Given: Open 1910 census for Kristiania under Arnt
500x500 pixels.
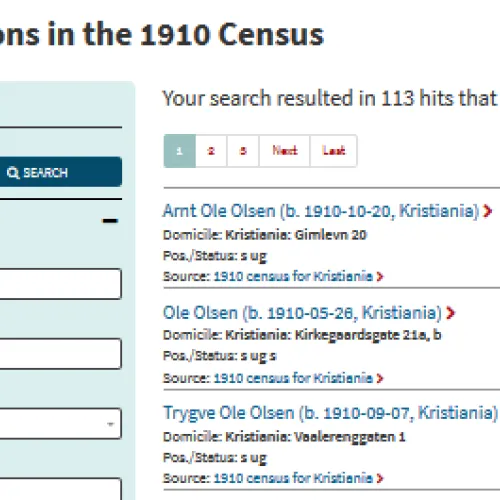Looking at the screenshot, I should 293,277.
